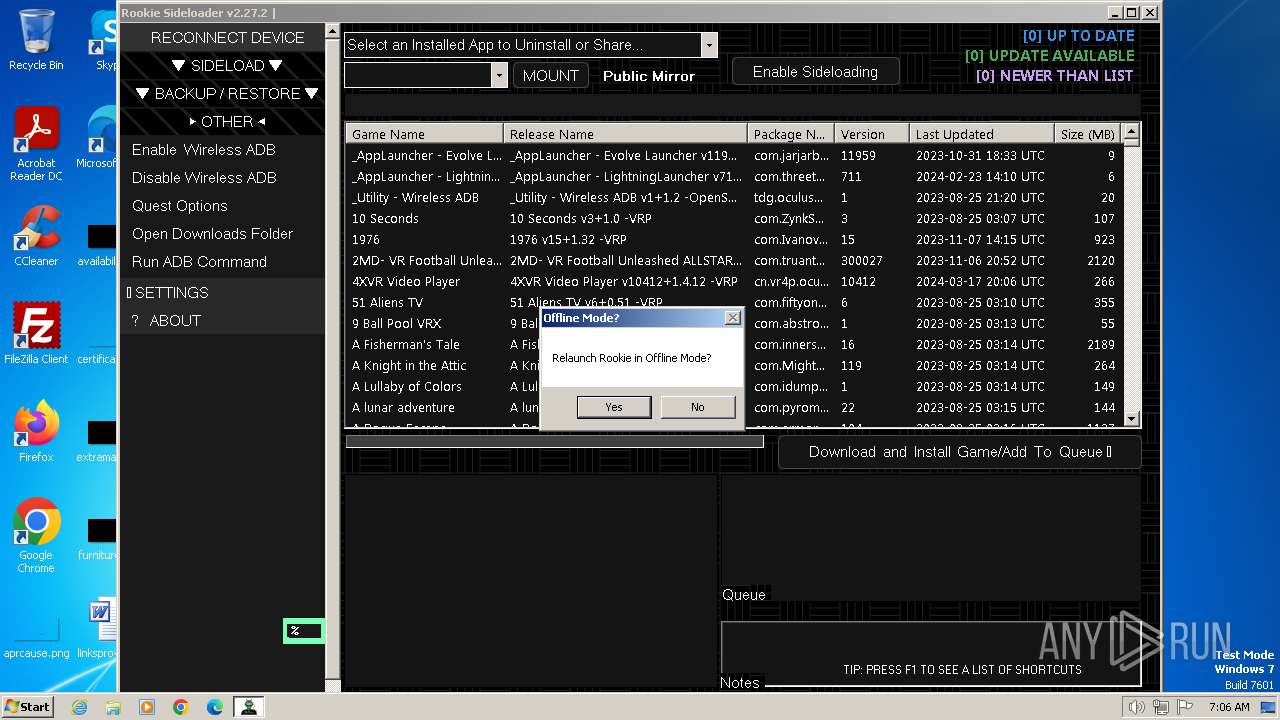
Task: Collapse the OTHER section
Action: pyautogui.click(x=227, y=121)
